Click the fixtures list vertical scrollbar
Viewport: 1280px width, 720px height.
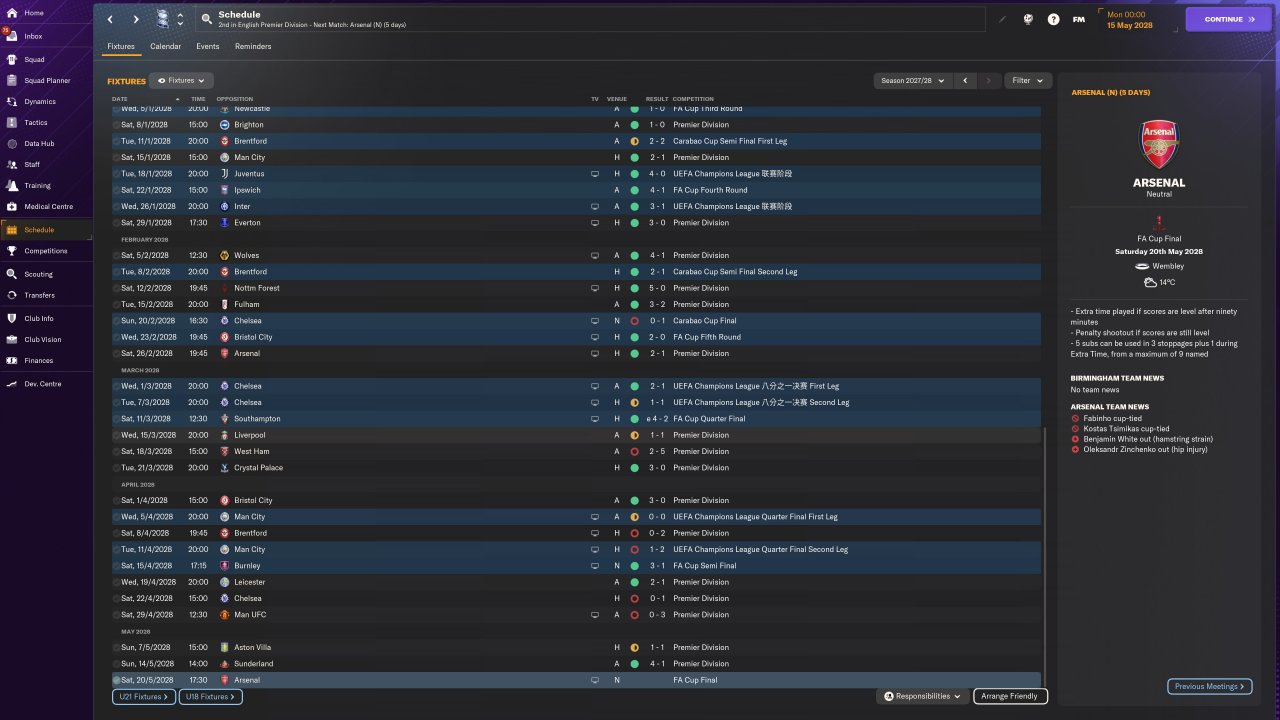1043,555
